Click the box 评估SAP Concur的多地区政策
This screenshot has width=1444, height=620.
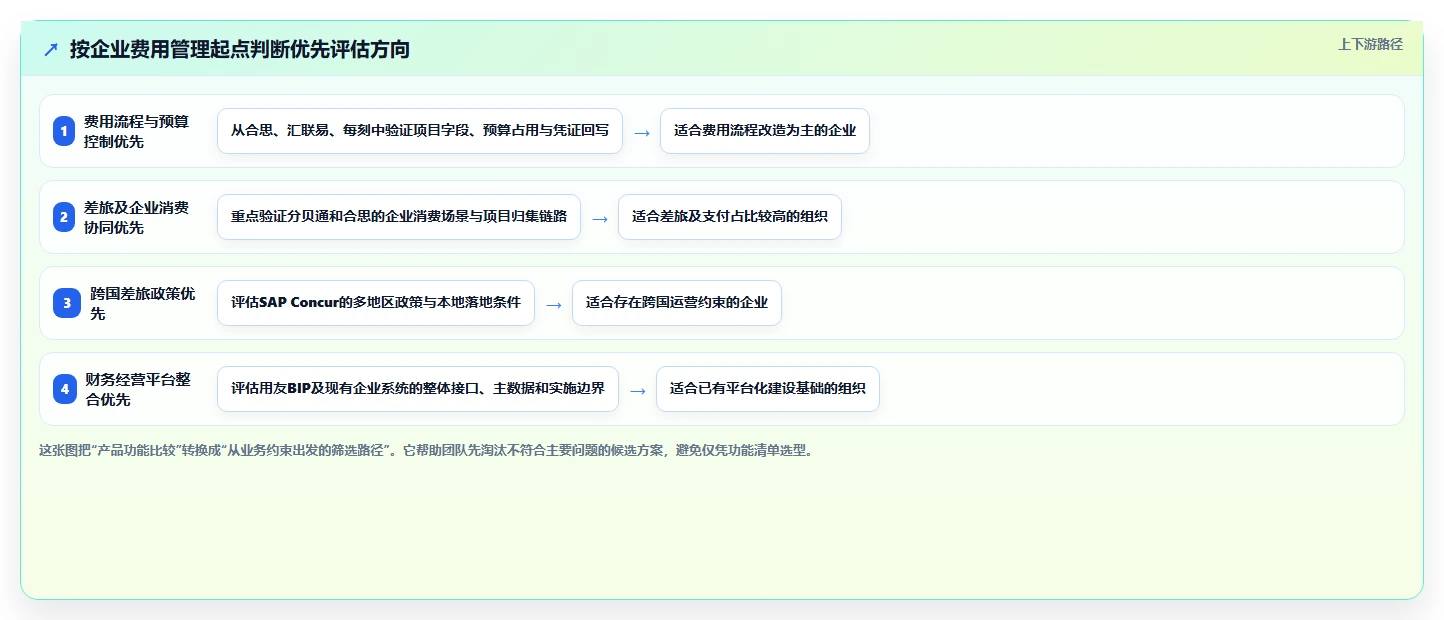point(376,303)
